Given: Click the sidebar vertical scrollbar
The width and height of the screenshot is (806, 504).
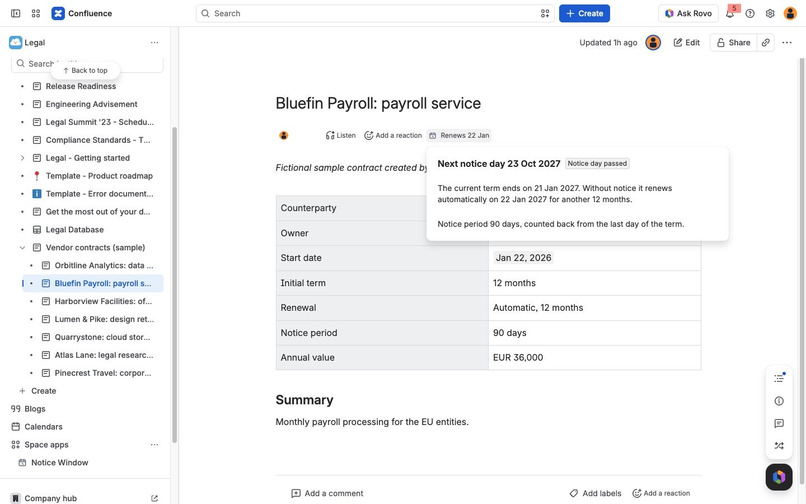Looking at the screenshot, I should [x=175, y=285].
